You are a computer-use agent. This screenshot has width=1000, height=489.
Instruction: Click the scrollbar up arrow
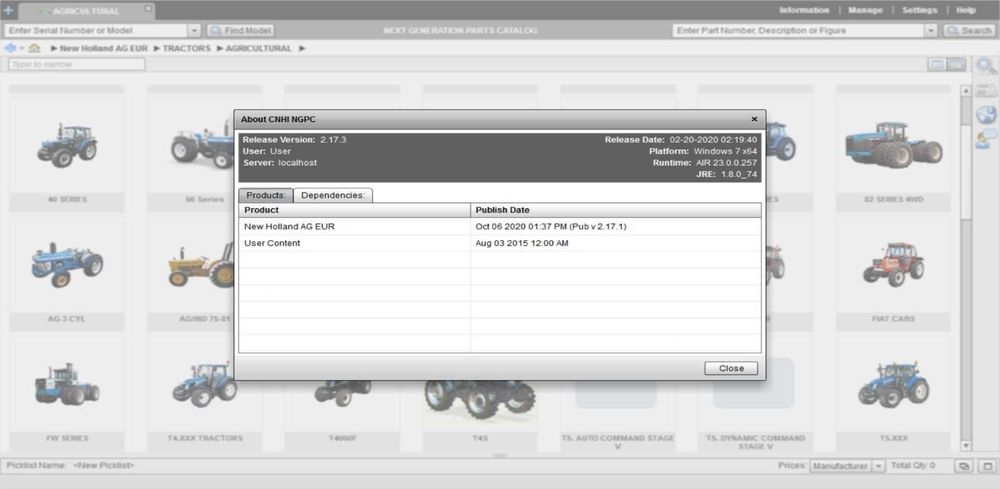click(966, 91)
